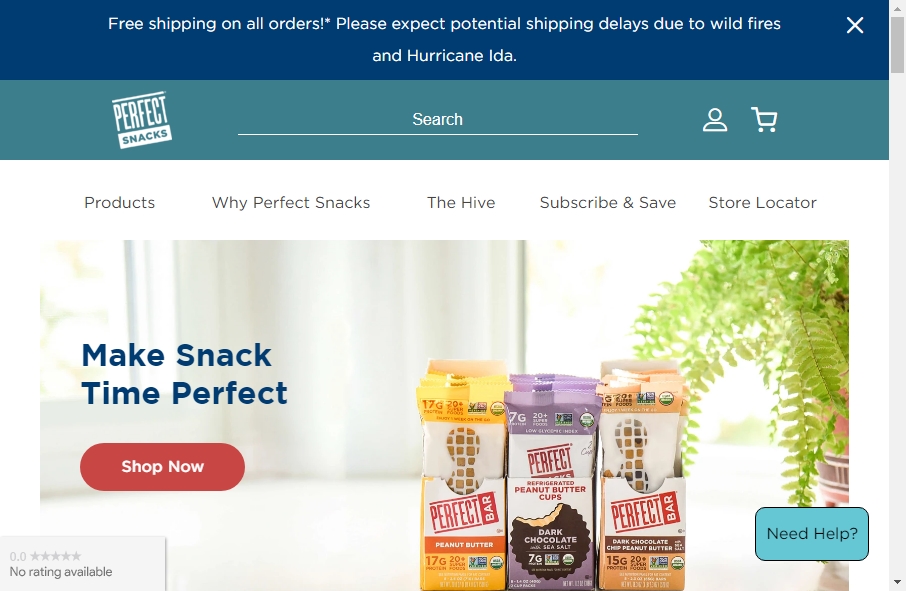Click the vertical scrollbar thumb

(x=897, y=45)
